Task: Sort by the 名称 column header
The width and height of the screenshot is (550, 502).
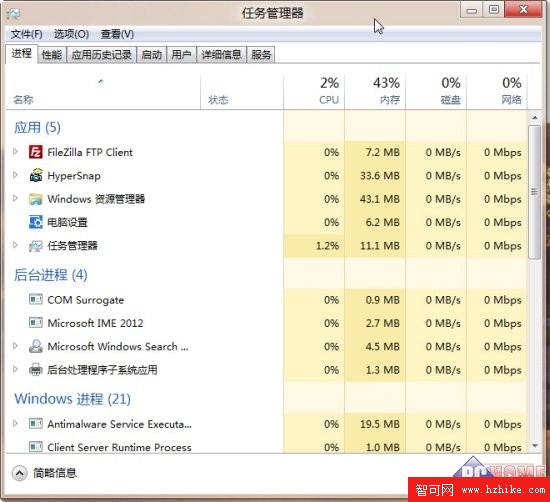Action: [x=103, y=92]
